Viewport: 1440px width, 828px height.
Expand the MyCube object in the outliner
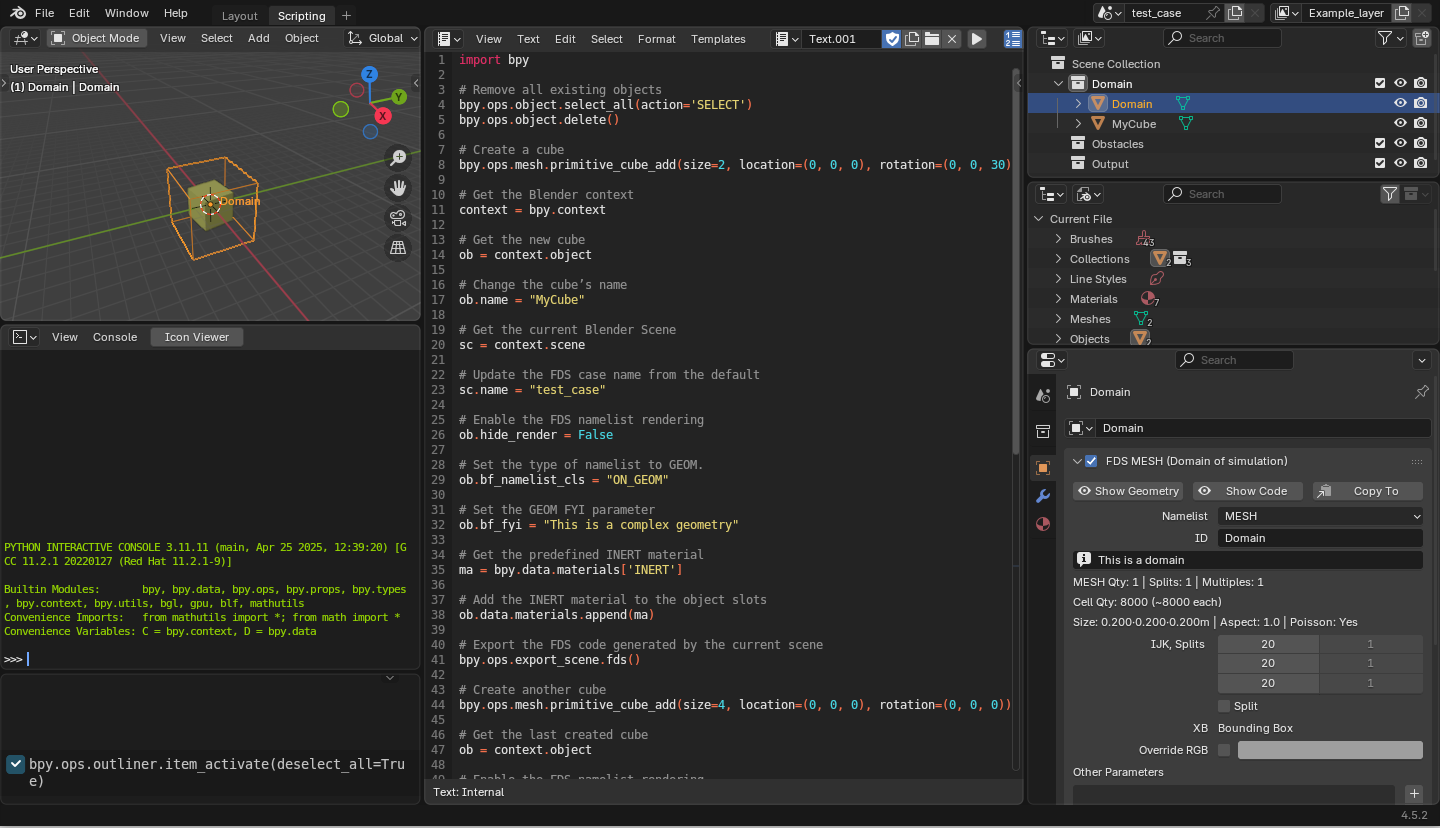pyautogui.click(x=1078, y=124)
